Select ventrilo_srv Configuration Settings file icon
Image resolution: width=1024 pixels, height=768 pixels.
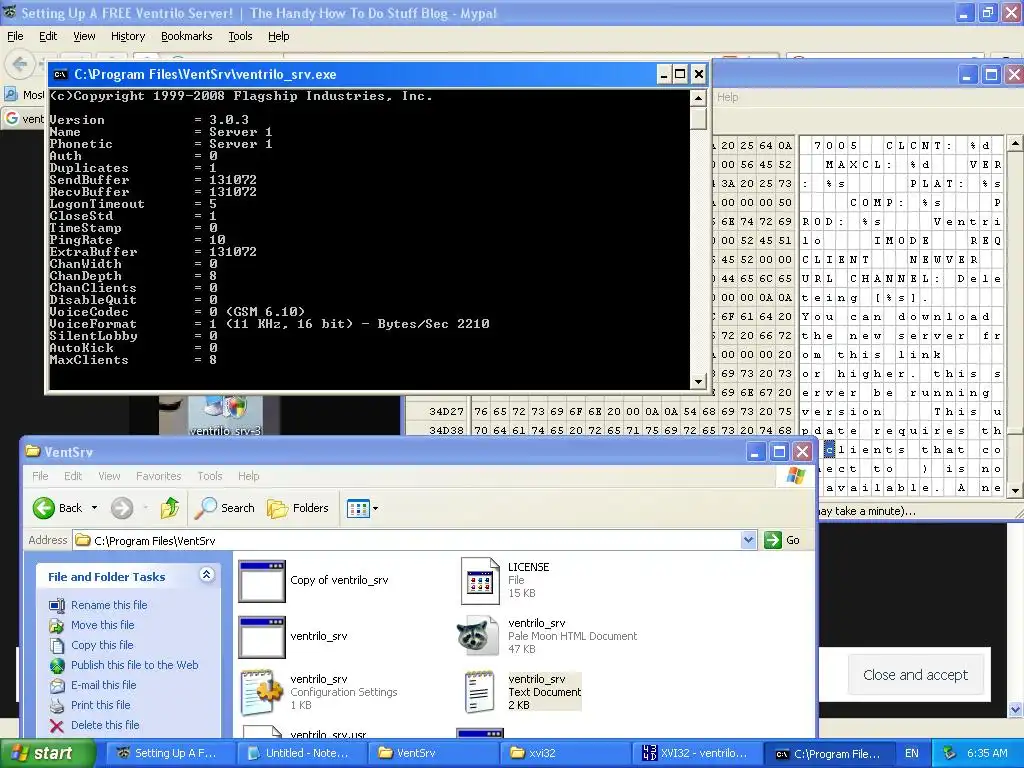click(x=261, y=692)
